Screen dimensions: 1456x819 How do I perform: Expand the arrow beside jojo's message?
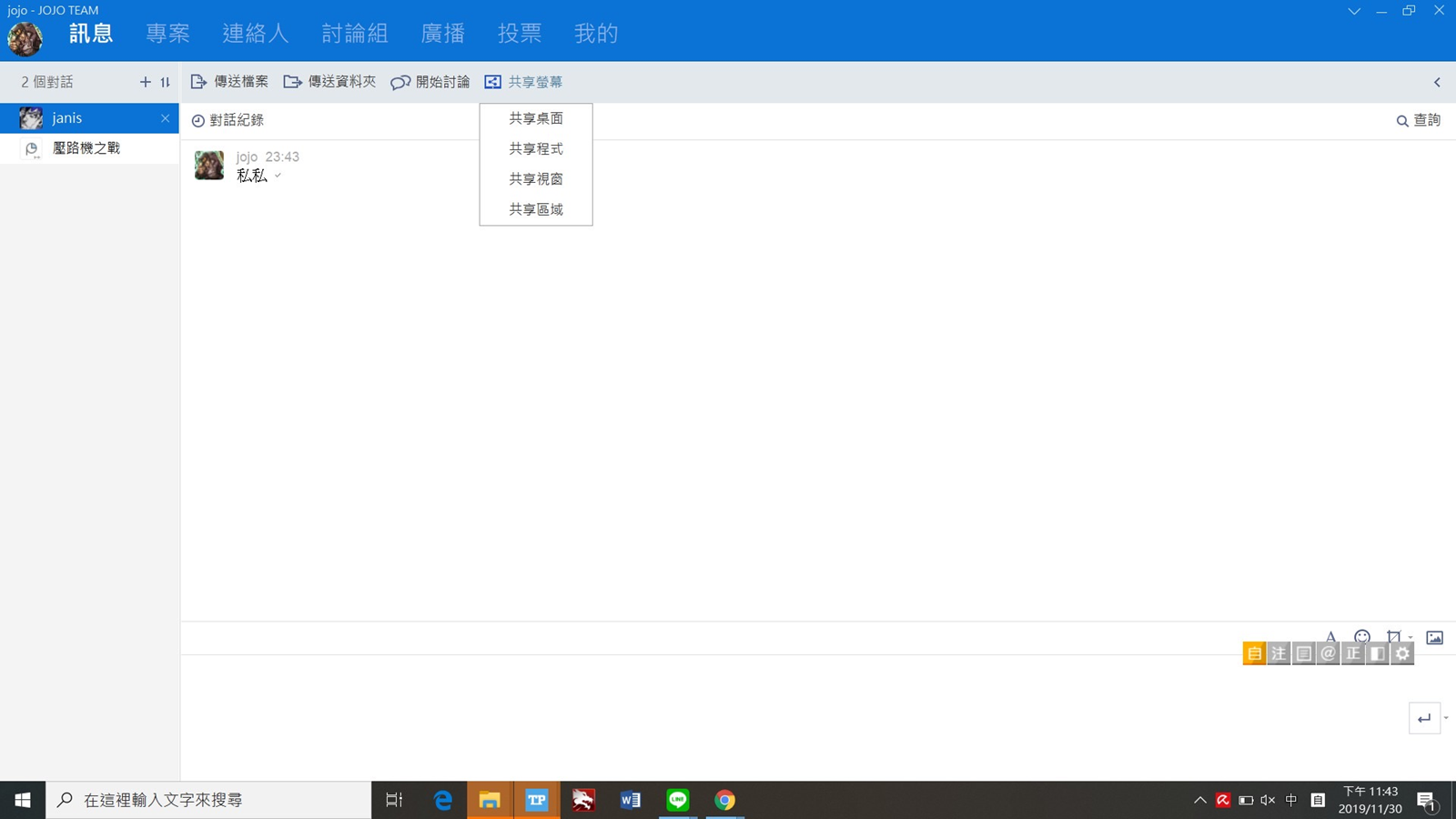coord(278,177)
